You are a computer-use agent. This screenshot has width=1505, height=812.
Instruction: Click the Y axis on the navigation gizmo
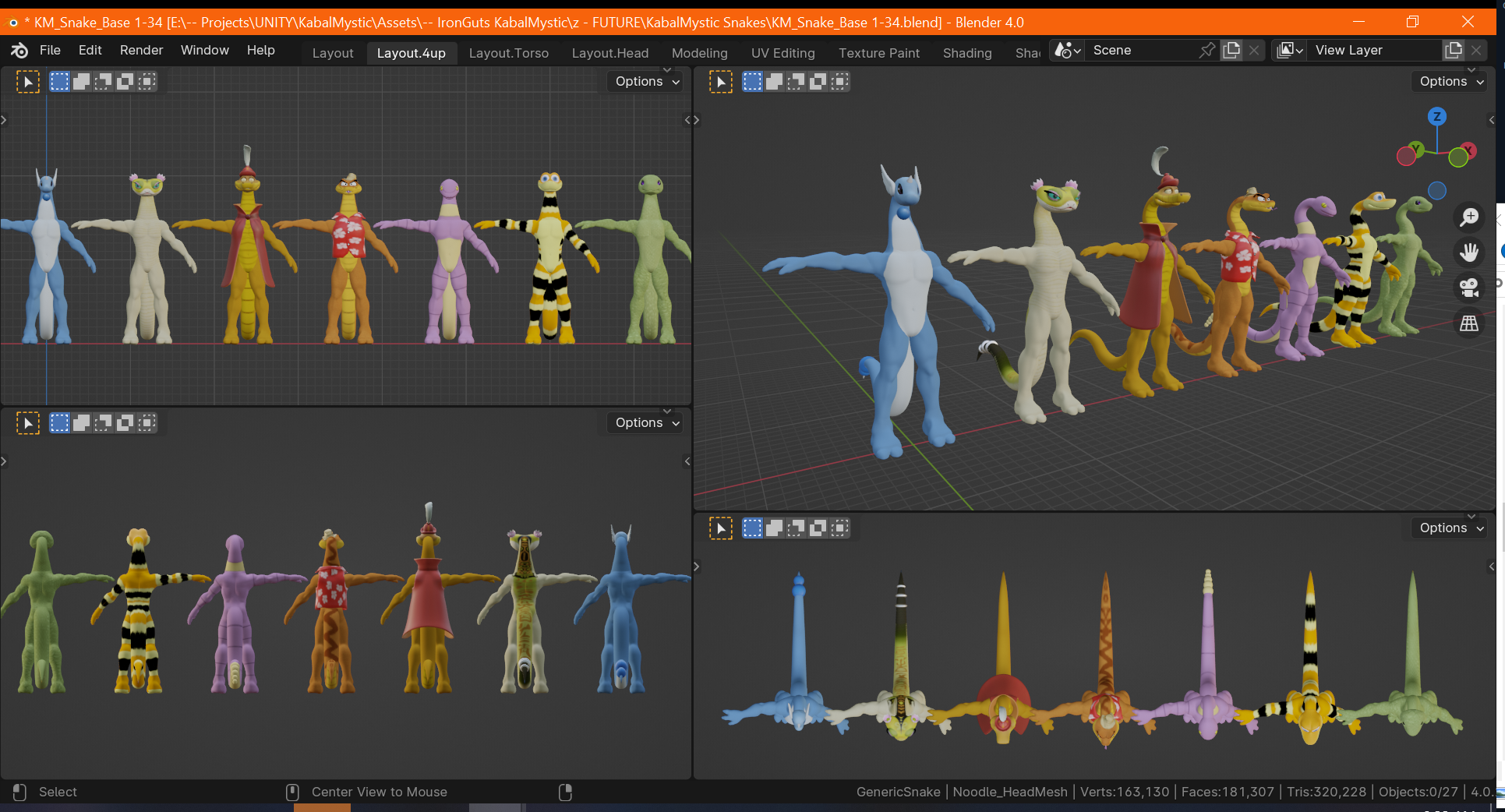click(x=1416, y=148)
